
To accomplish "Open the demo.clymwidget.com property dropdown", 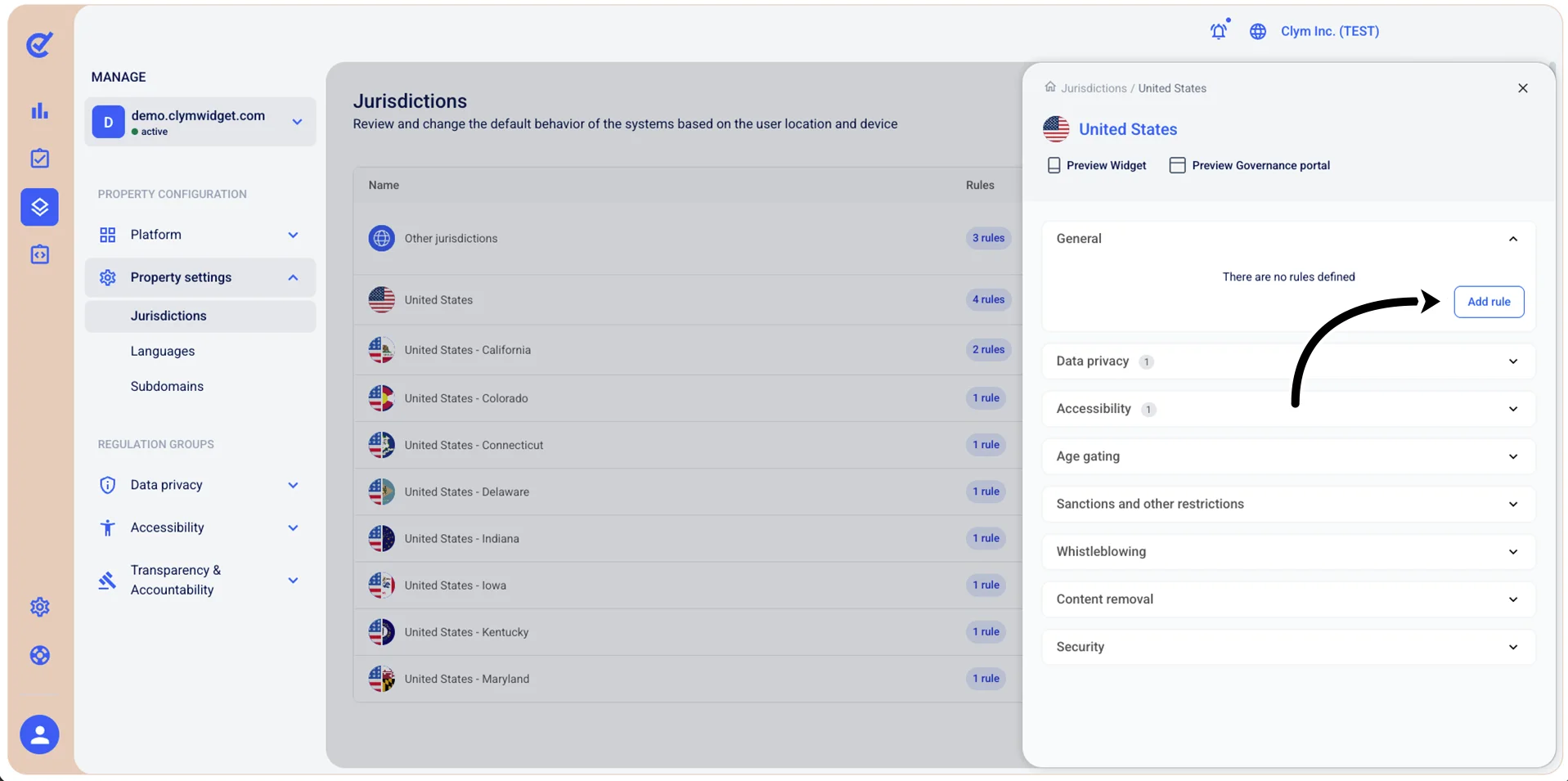I will [200, 122].
